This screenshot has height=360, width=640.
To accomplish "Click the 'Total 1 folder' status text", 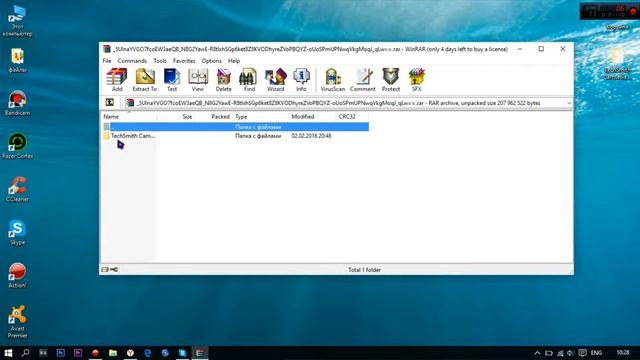I will coord(364,270).
